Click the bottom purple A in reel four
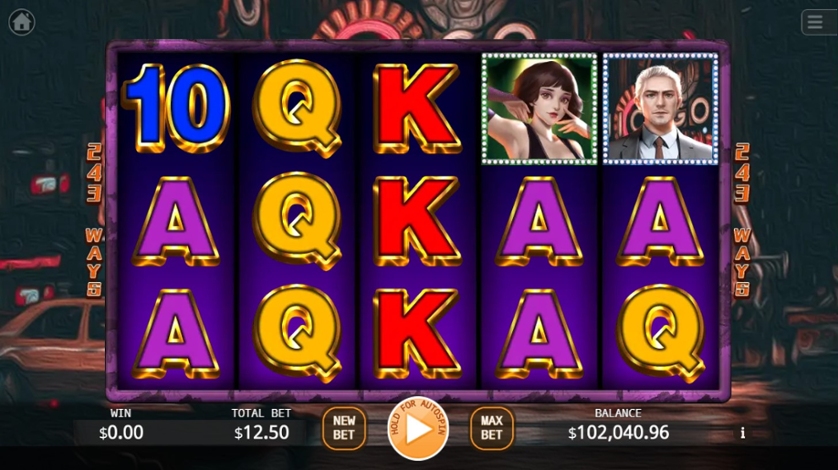Image resolution: width=838 pixels, height=470 pixels. click(x=539, y=334)
